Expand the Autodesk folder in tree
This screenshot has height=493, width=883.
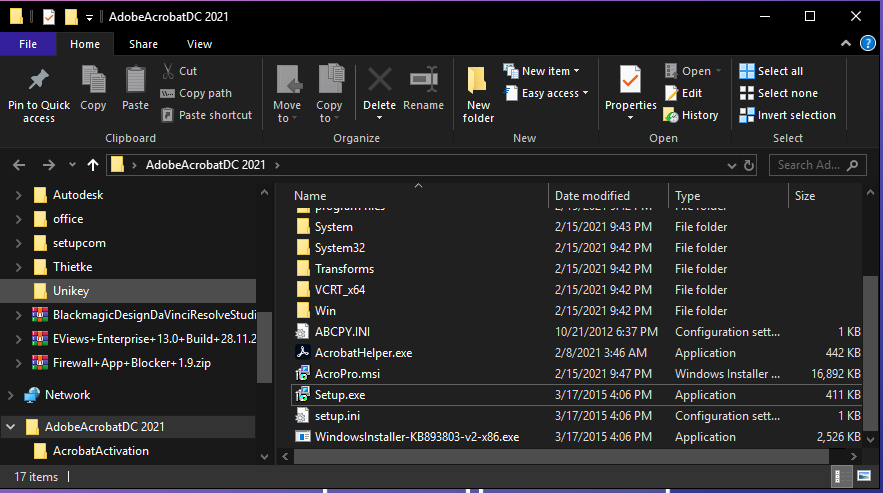[18, 195]
